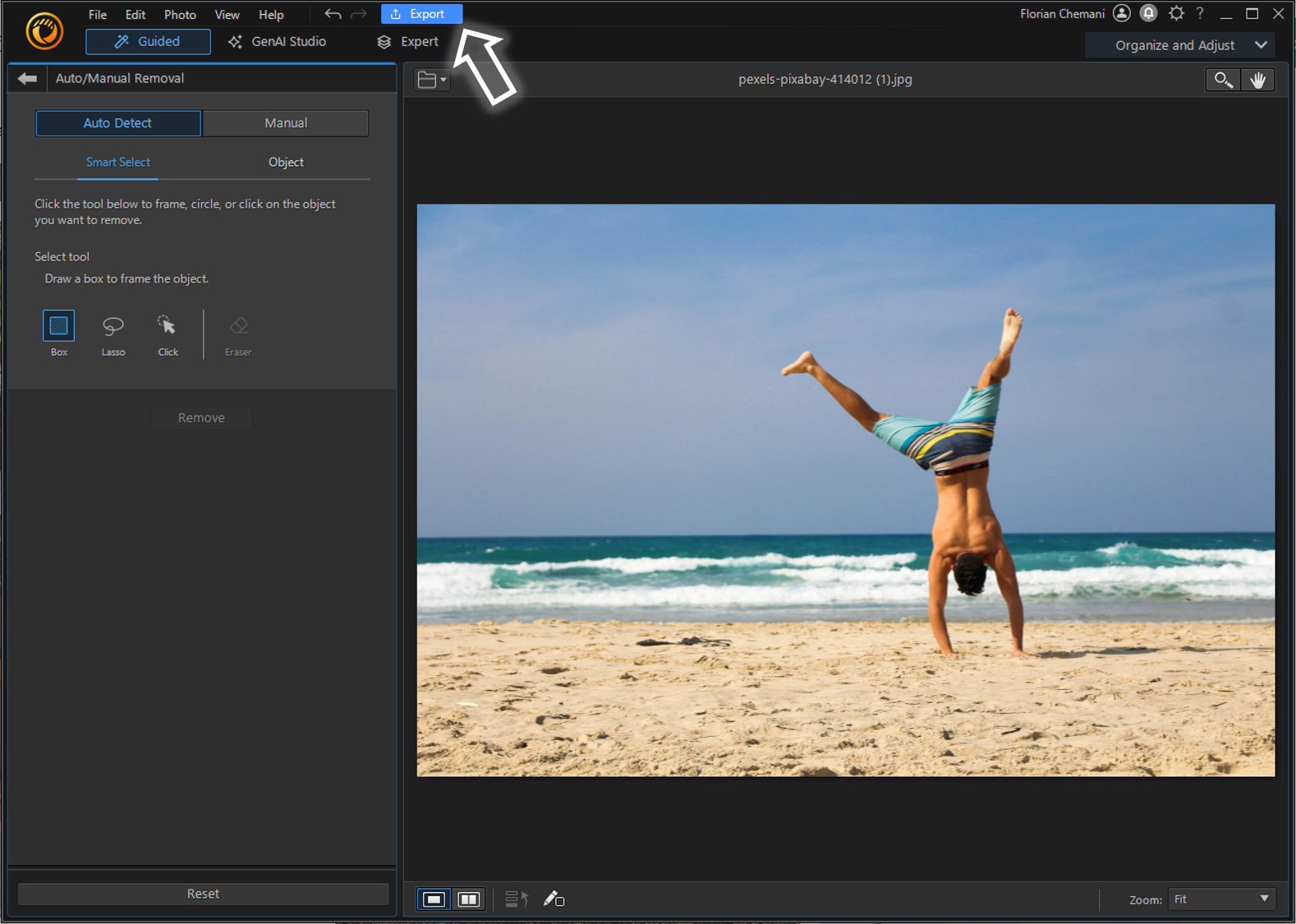Select the Click selection tool
This screenshot has height=924, width=1296.
(167, 326)
